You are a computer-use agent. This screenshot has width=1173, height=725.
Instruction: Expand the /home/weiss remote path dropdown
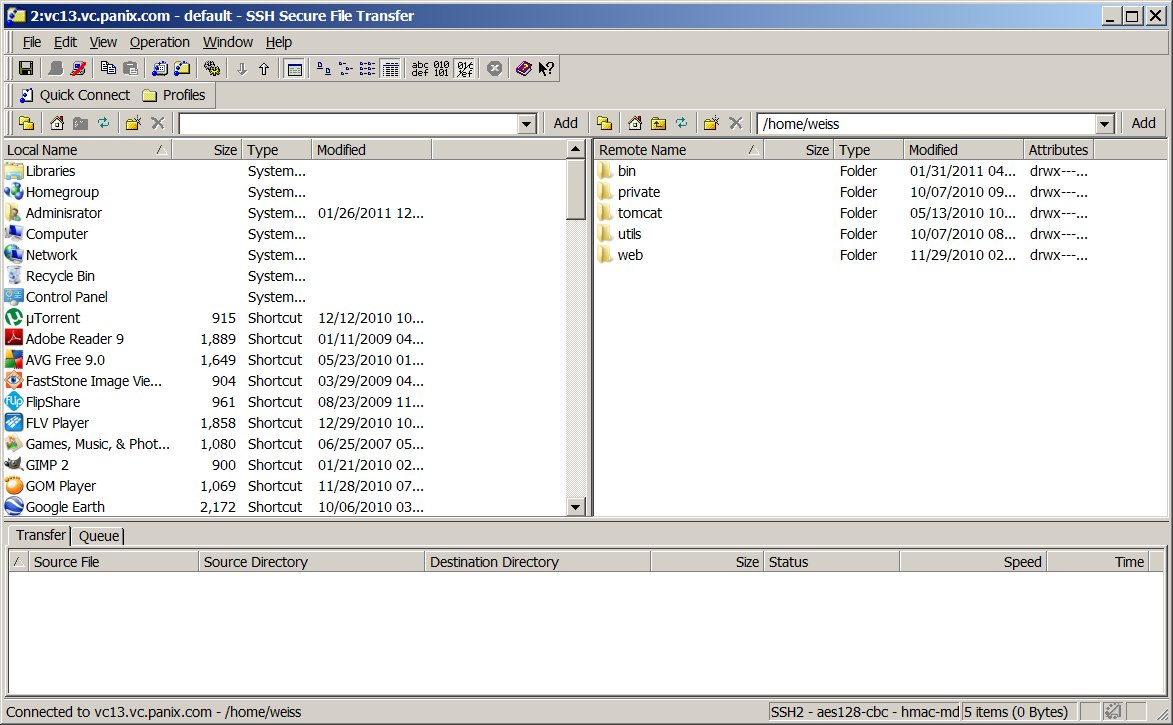[x=1105, y=124]
